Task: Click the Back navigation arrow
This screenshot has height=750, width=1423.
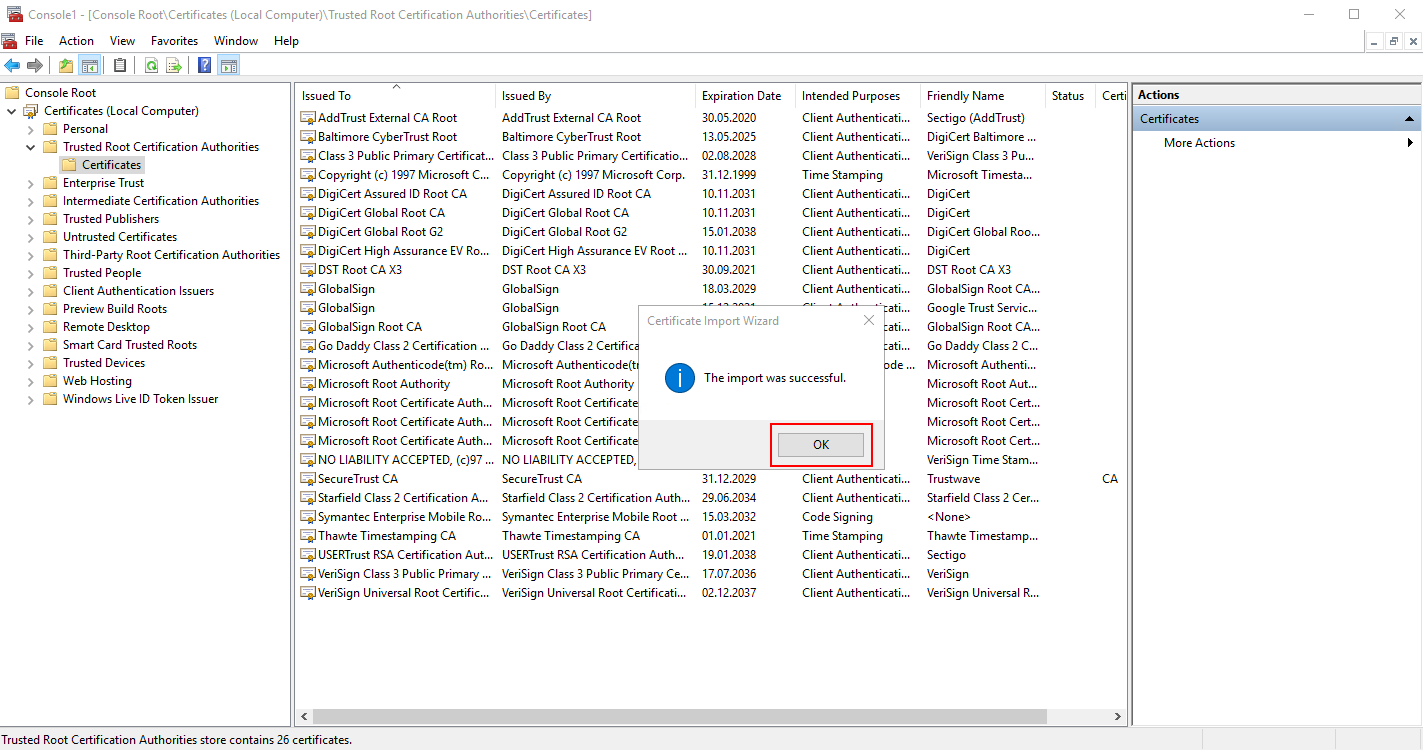Action: (12, 65)
